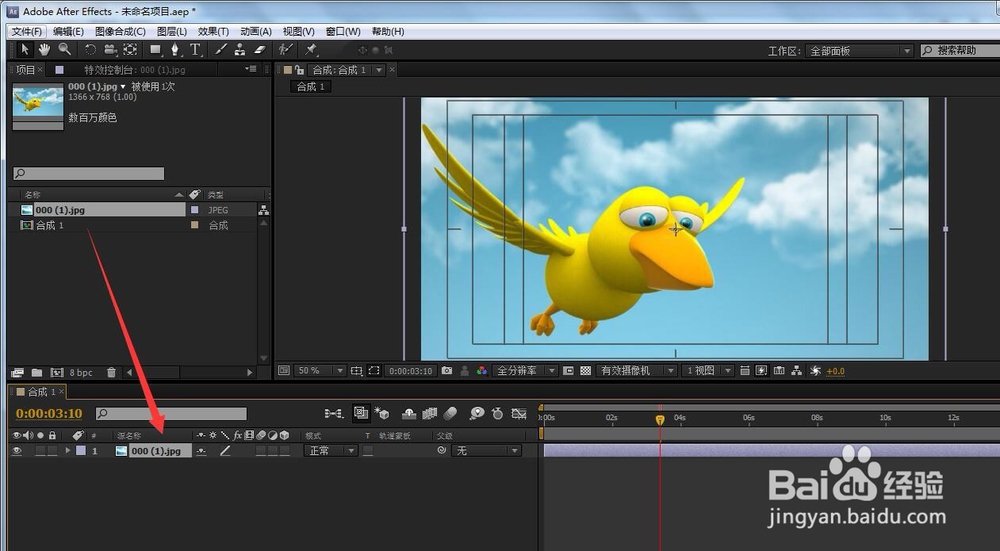Create a new composition from Project panel
This screenshot has height=551, width=1000.
point(57,372)
